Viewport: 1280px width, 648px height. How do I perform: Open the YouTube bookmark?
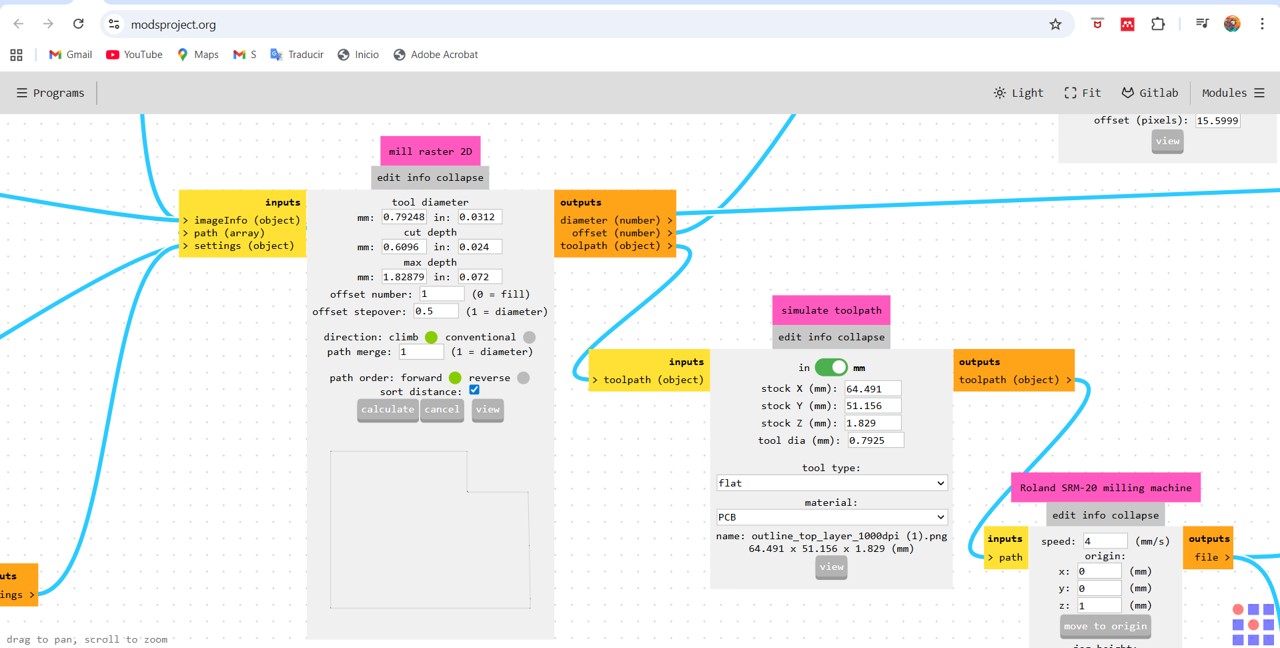click(x=134, y=55)
